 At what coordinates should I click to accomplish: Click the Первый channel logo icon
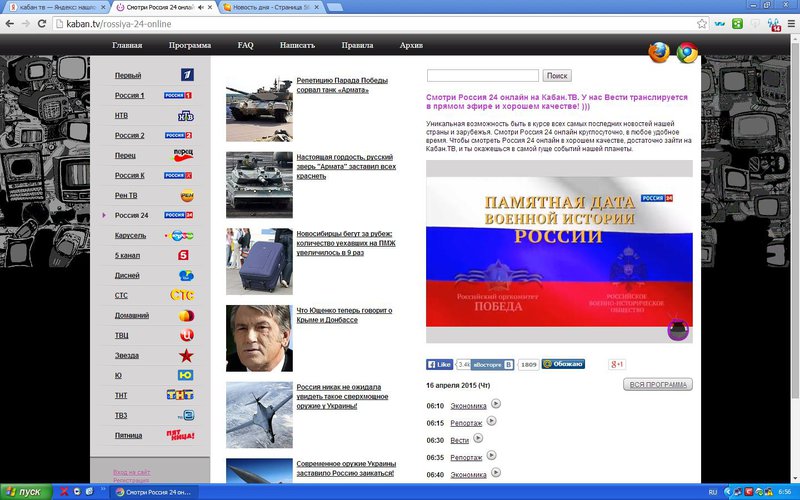(x=186, y=75)
